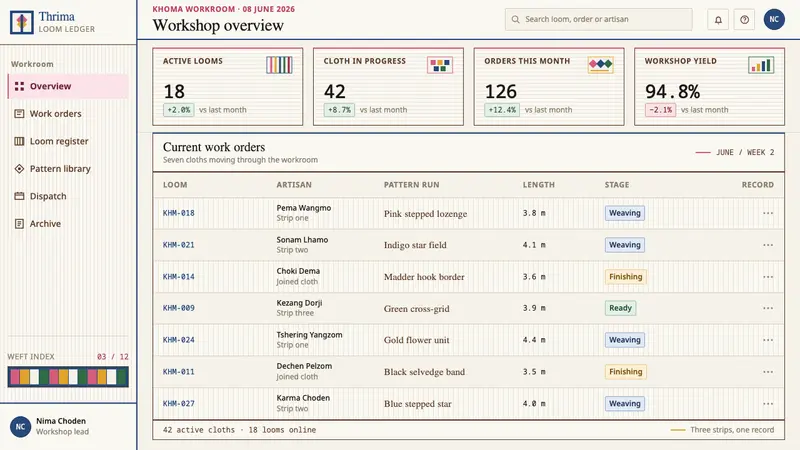
Task: Open the NC profile avatar in header
Action: (774, 19)
